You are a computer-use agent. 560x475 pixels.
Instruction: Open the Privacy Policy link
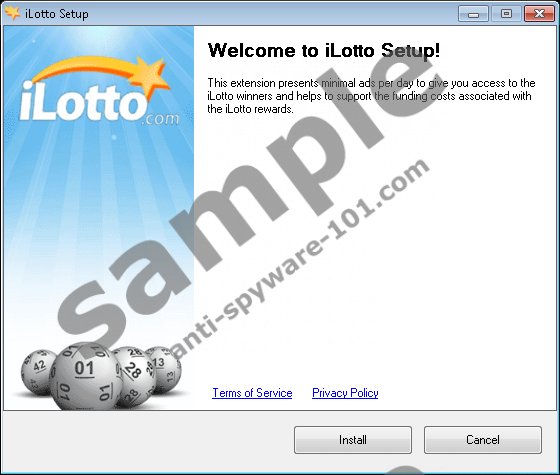pos(345,393)
